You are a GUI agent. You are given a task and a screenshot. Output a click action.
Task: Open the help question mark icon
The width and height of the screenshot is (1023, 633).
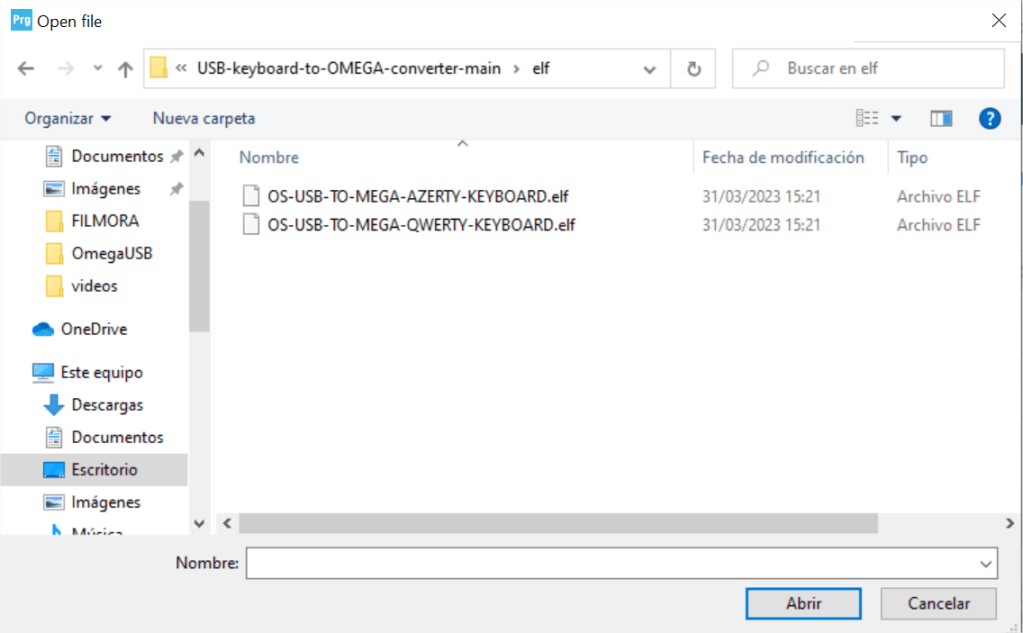click(990, 118)
